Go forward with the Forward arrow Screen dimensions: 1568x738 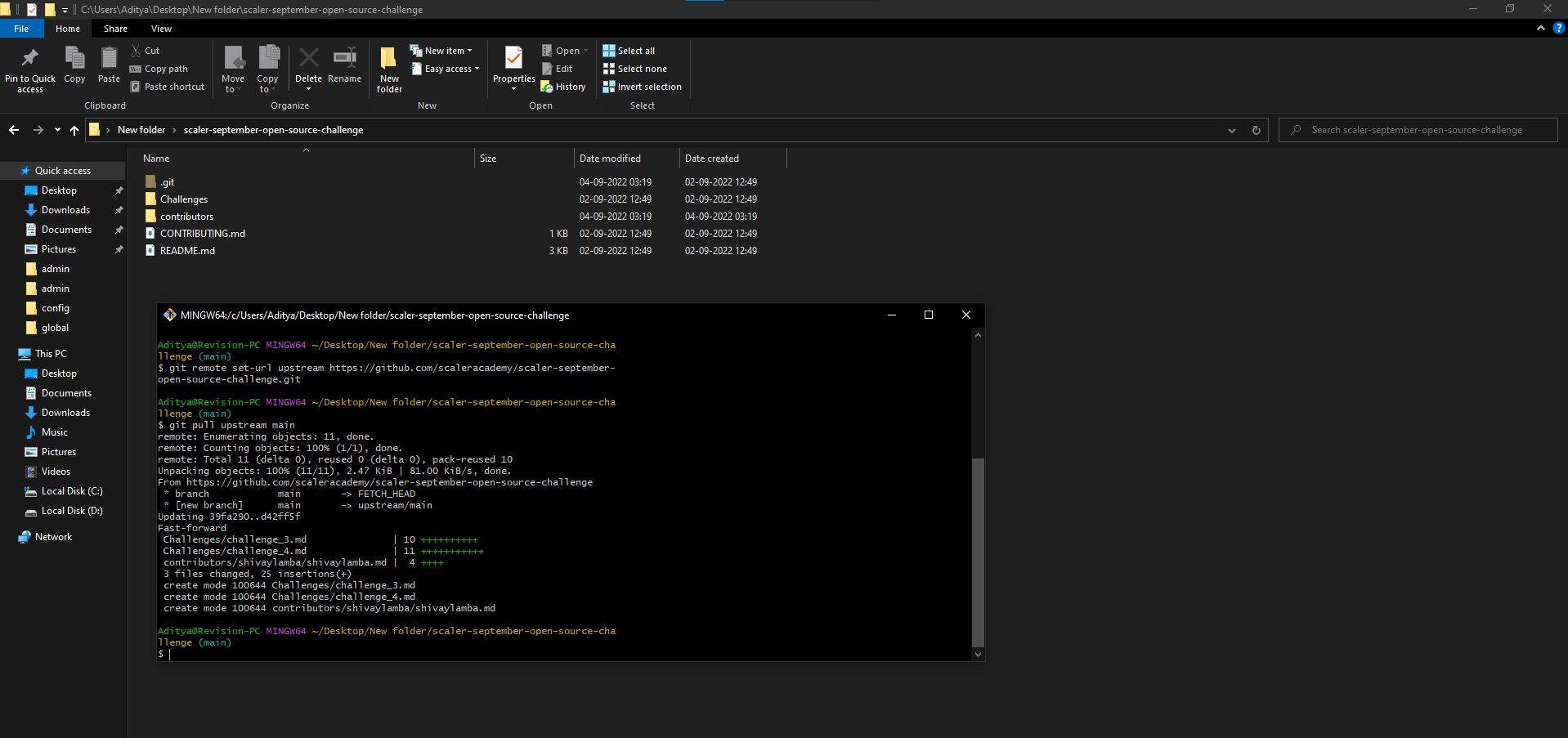38,130
